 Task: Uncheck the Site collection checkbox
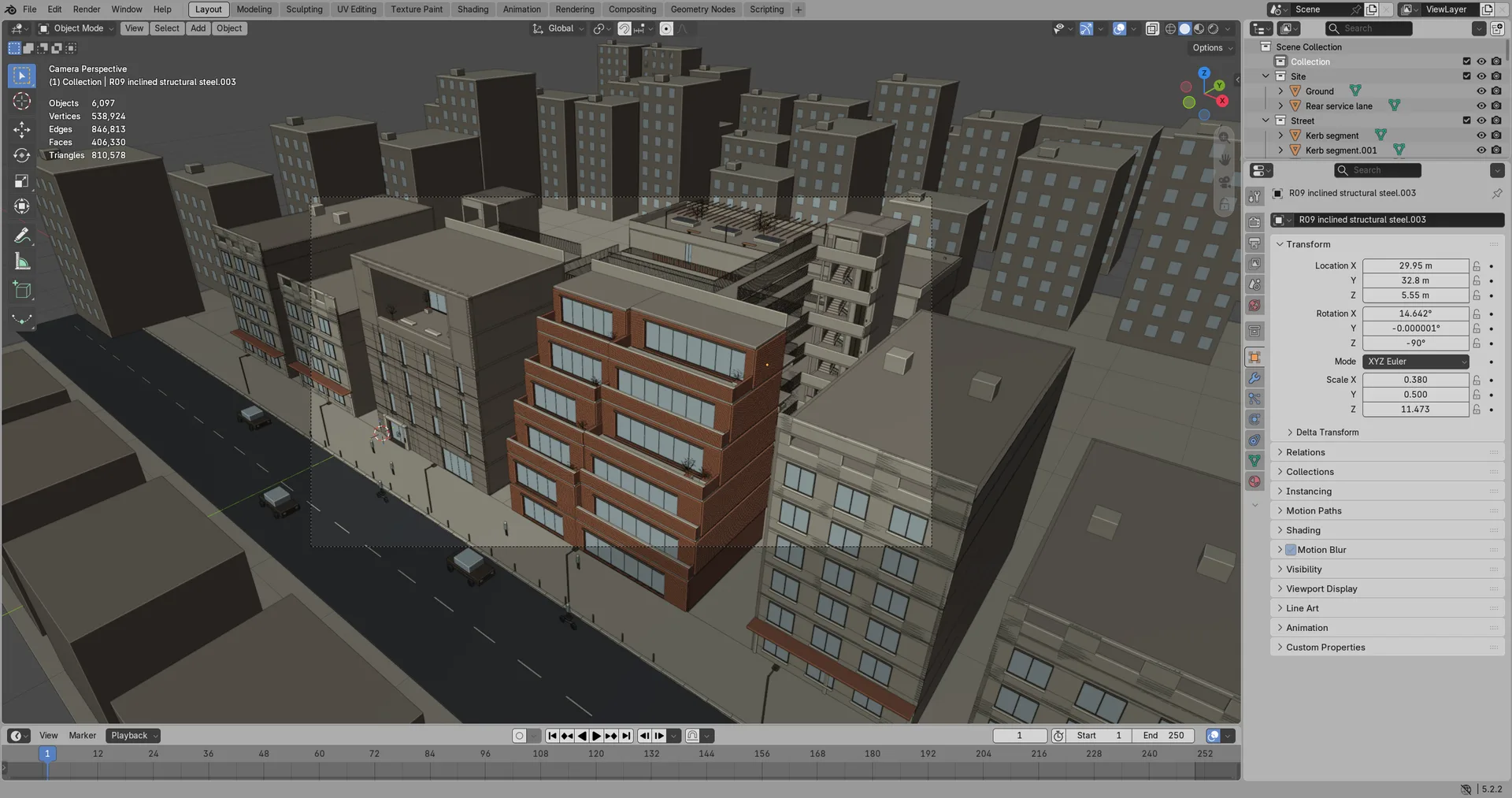coord(1466,76)
